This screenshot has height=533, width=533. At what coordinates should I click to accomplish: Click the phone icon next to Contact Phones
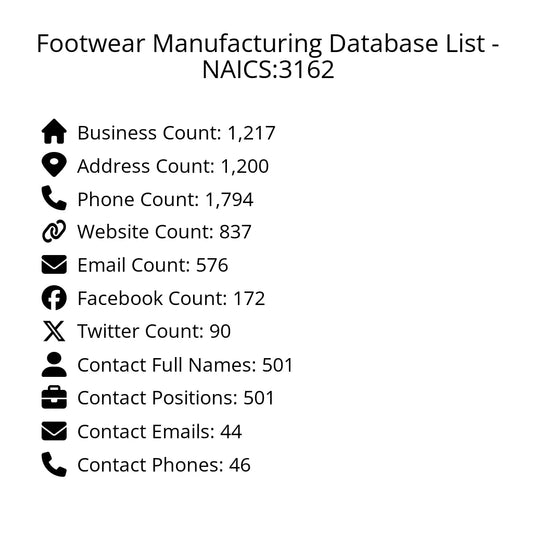click(54, 464)
